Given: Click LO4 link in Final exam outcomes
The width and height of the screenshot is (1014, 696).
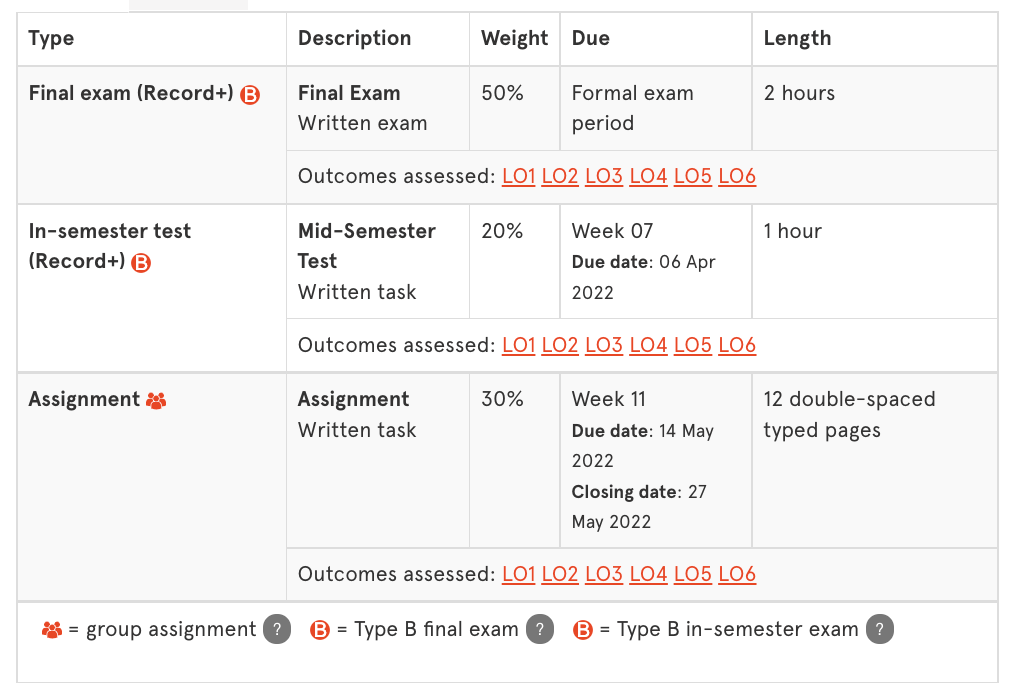Looking at the screenshot, I should point(648,177).
